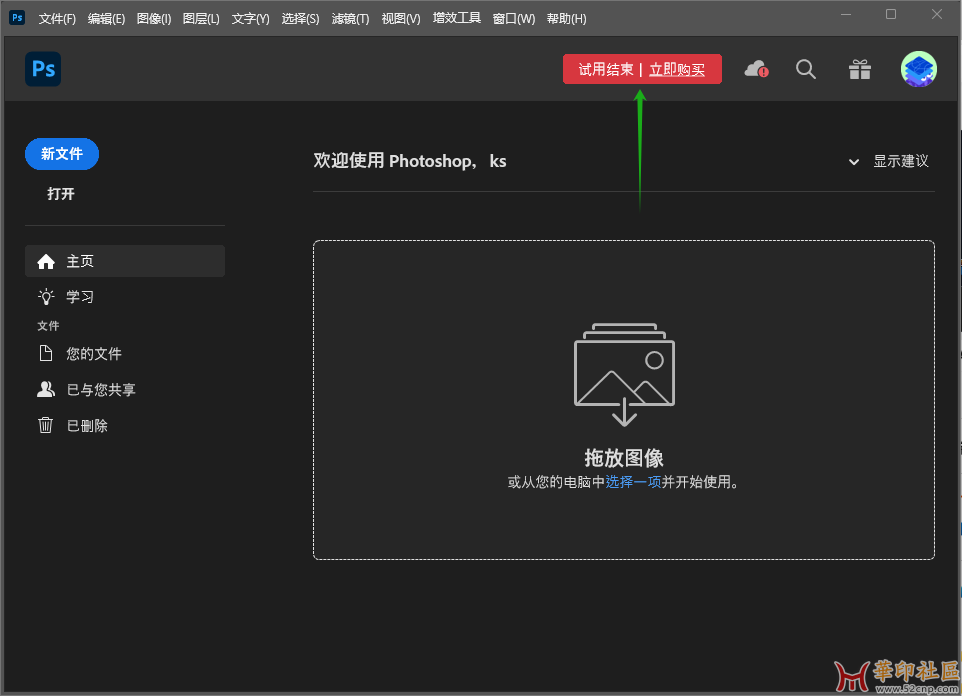This screenshot has width=962, height=696.
Task: Select 学习 in the sidebar
Action: 125,297
